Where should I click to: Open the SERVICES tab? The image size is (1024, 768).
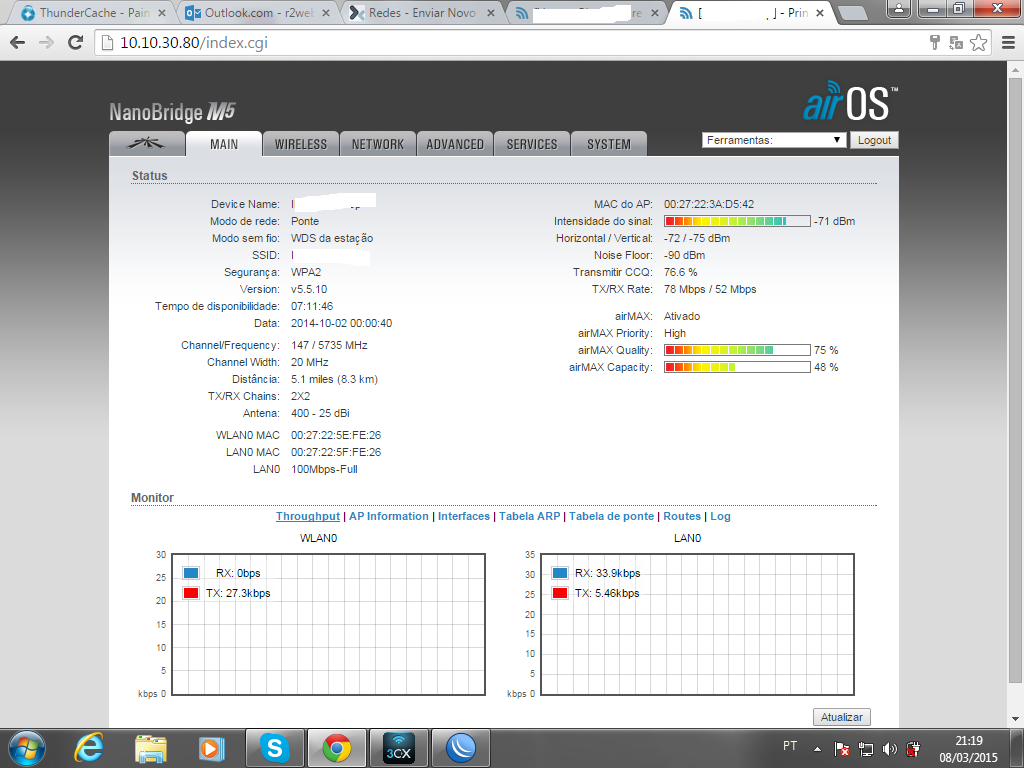point(532,144)
